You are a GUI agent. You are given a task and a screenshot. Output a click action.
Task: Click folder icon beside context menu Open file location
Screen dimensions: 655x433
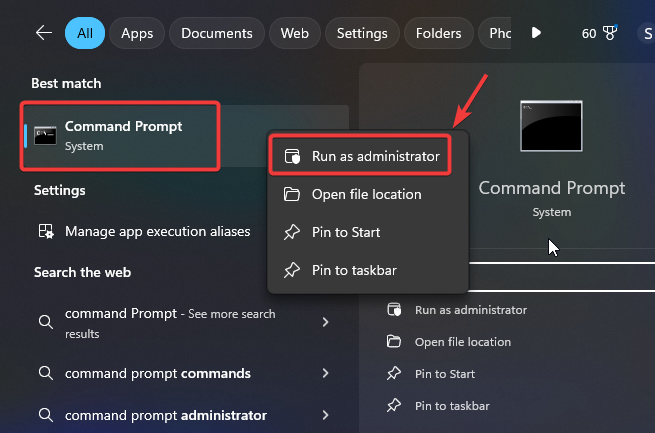tap(292, 194)
